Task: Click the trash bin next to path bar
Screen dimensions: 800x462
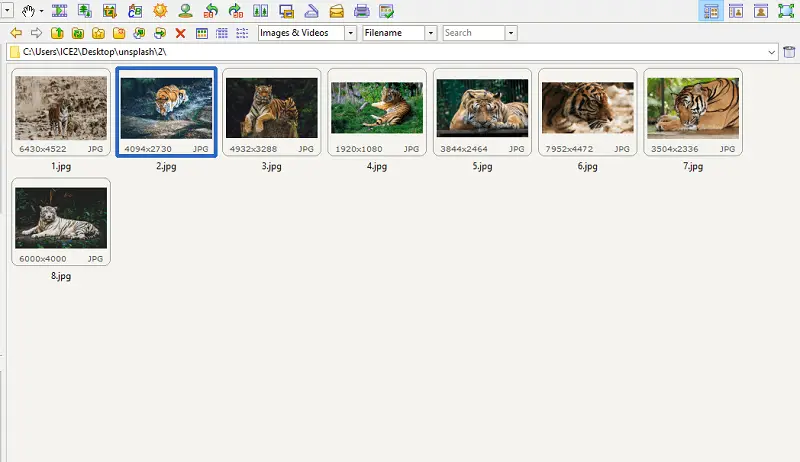Action: coord(789,52)
